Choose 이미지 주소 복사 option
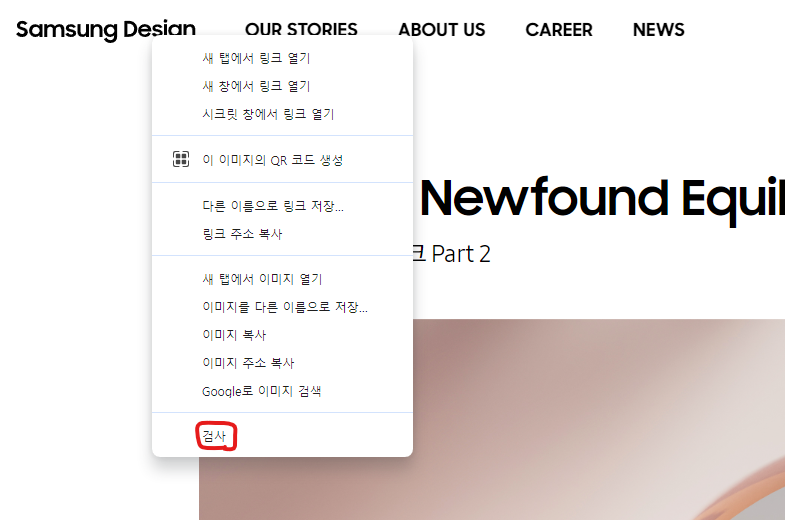The width and height of the screenshot is (785, 520). click(x=282, y=363)
